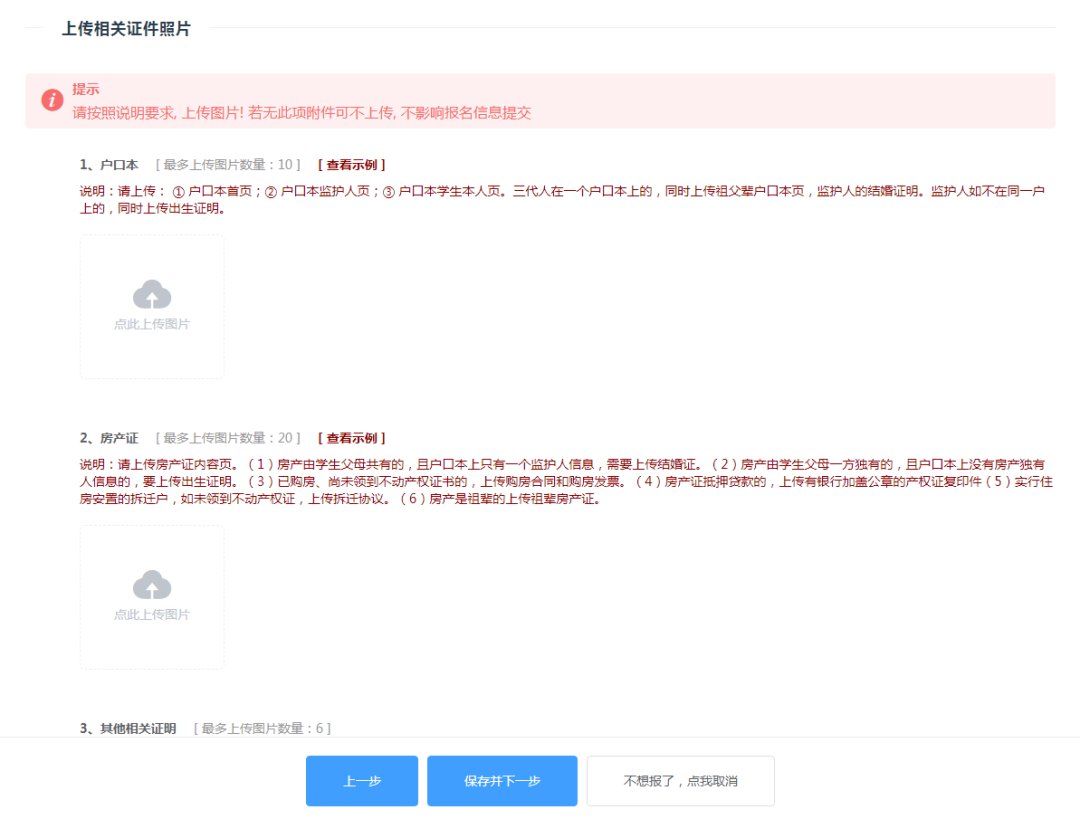Click 点此上传图片 text in the 户口本 upload box
Viewport: 1080px width, 819px height.
pyautogui.click(x=152, y=324)
